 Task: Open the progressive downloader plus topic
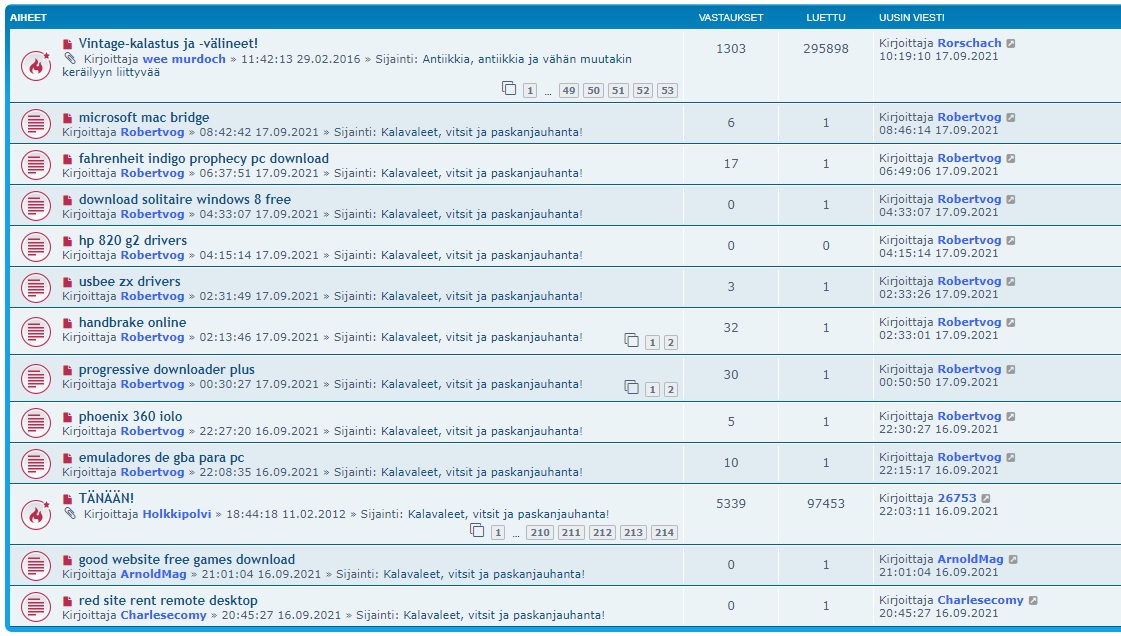tap(166, 369)
